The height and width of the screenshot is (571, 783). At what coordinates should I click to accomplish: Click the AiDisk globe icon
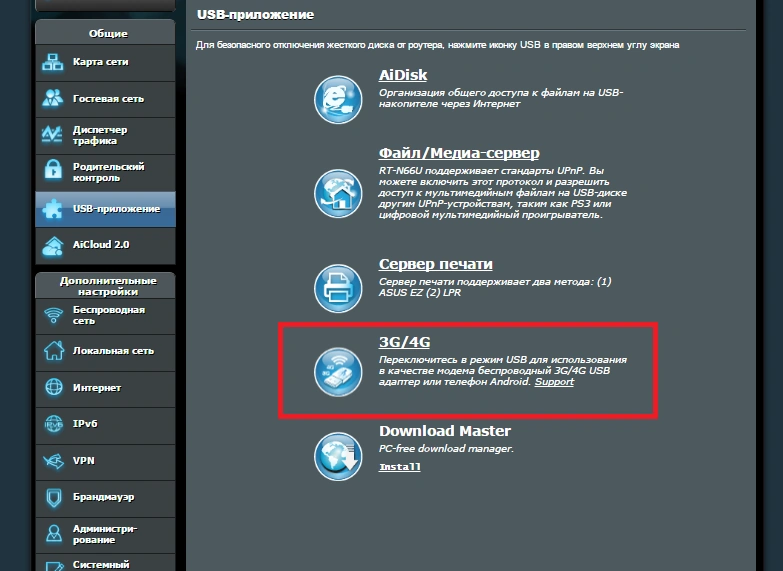coord(338,99)
